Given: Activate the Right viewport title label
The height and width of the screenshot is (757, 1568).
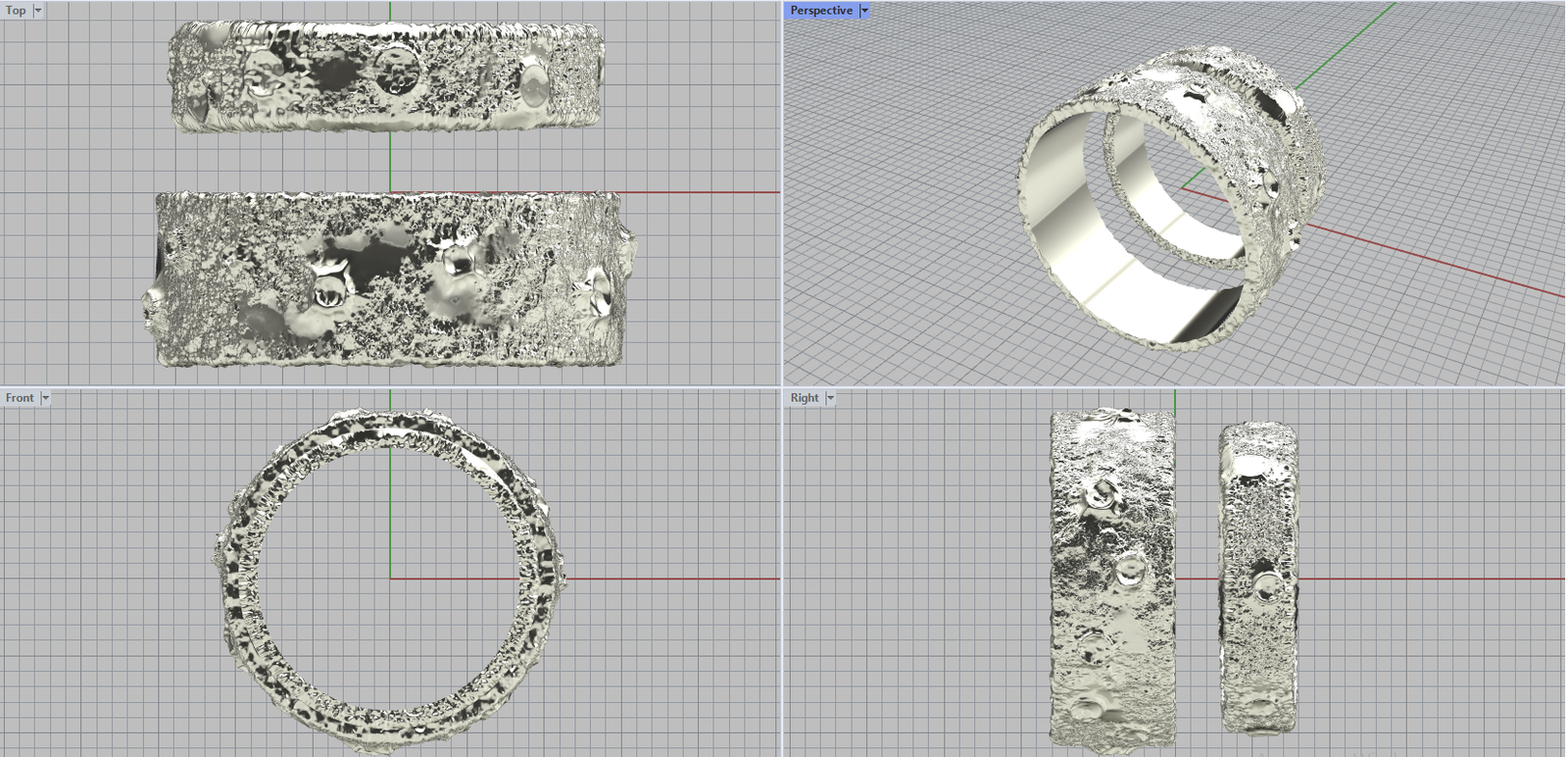Looking at the screenshot, I should click(805, 398).
